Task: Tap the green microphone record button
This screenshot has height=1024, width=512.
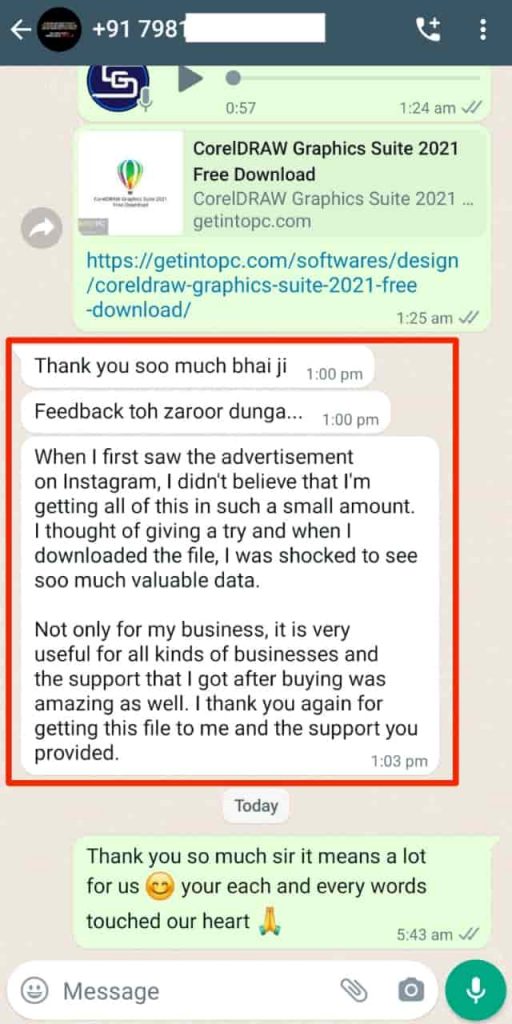Action: tap(475, 991)
